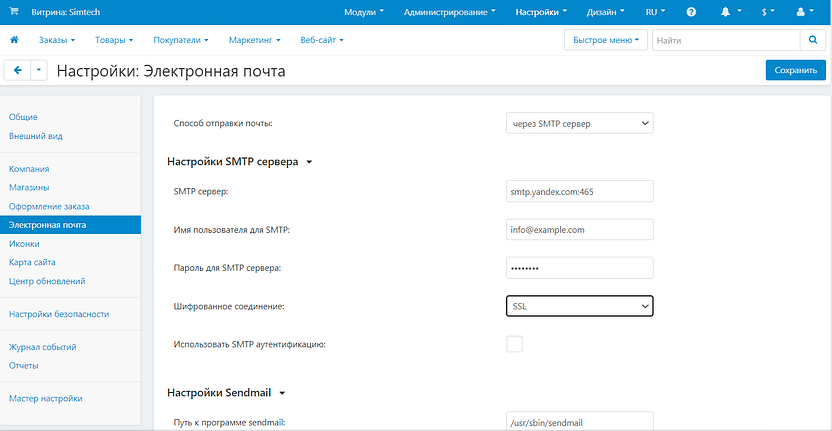Click the Сохранить button
Image resolution: width=832 pixels, height=431 pixels.
[795, 70]
